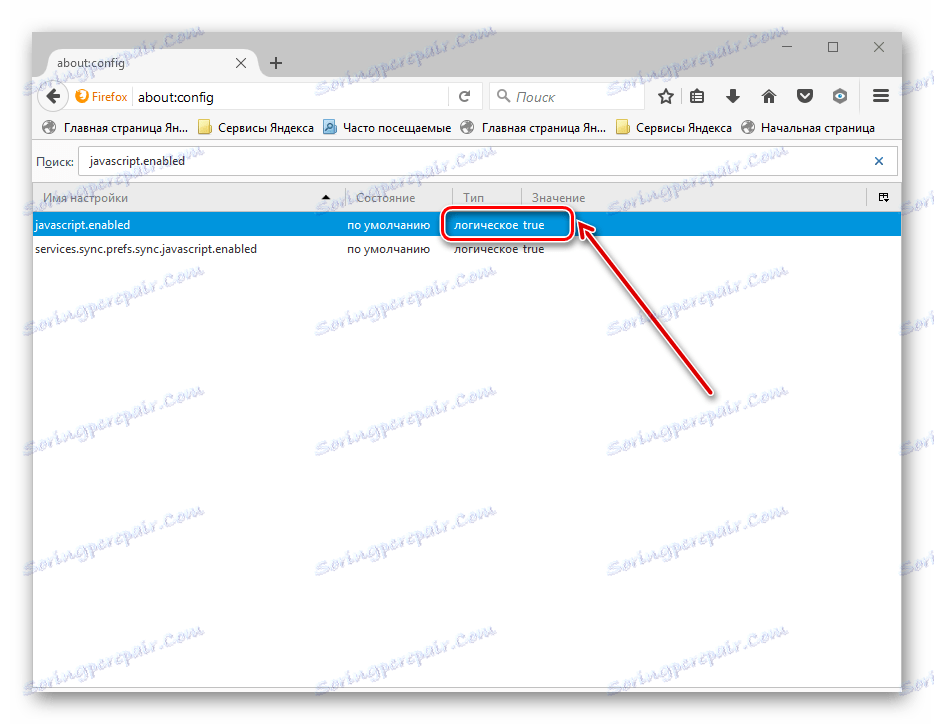The width and height of the screenshot is (934, 724).
Task: Show bookmarks list icon
Action: point(697,97)
